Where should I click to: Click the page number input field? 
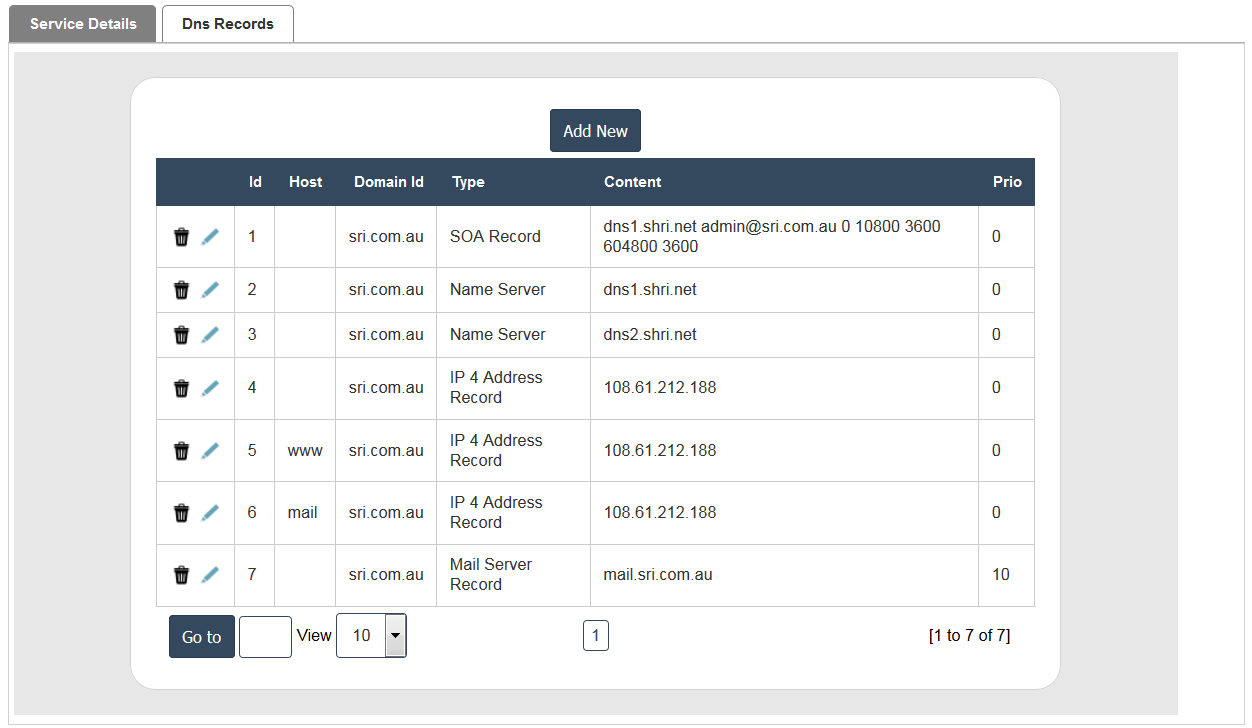point(265,637)
